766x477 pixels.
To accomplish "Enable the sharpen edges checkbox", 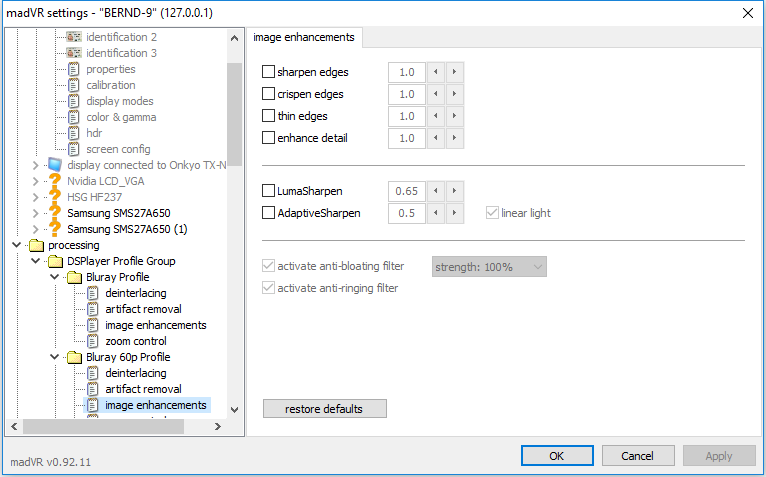I will point(268,72).
